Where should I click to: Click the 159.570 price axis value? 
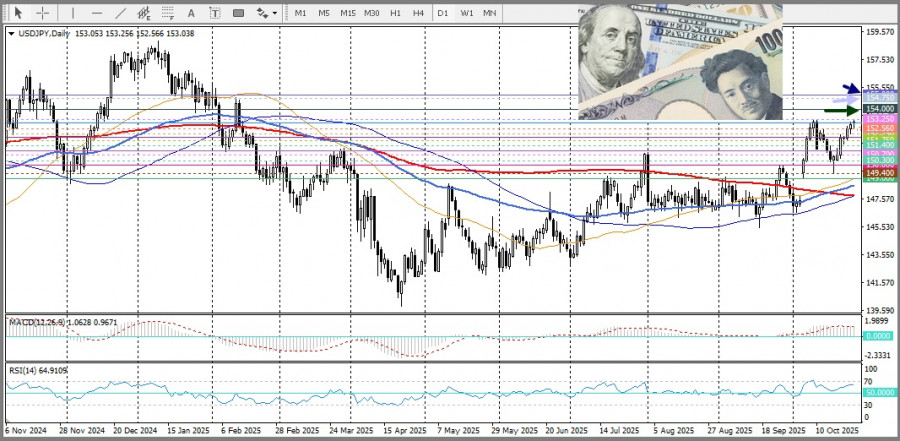tap(878, 32)
